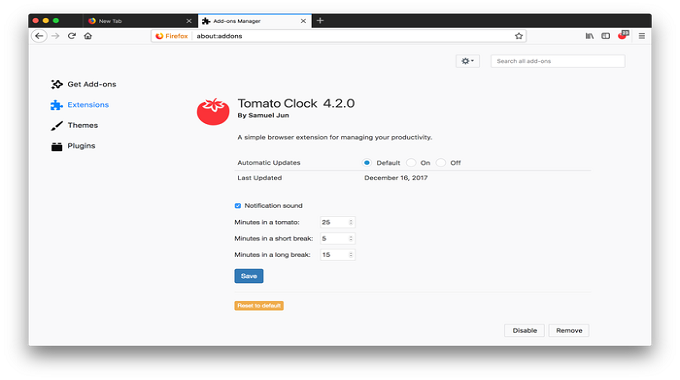The width and height of the screenshot is (680, 380).
Task: Show the sidebars toolbar icon
Action: 606,36
